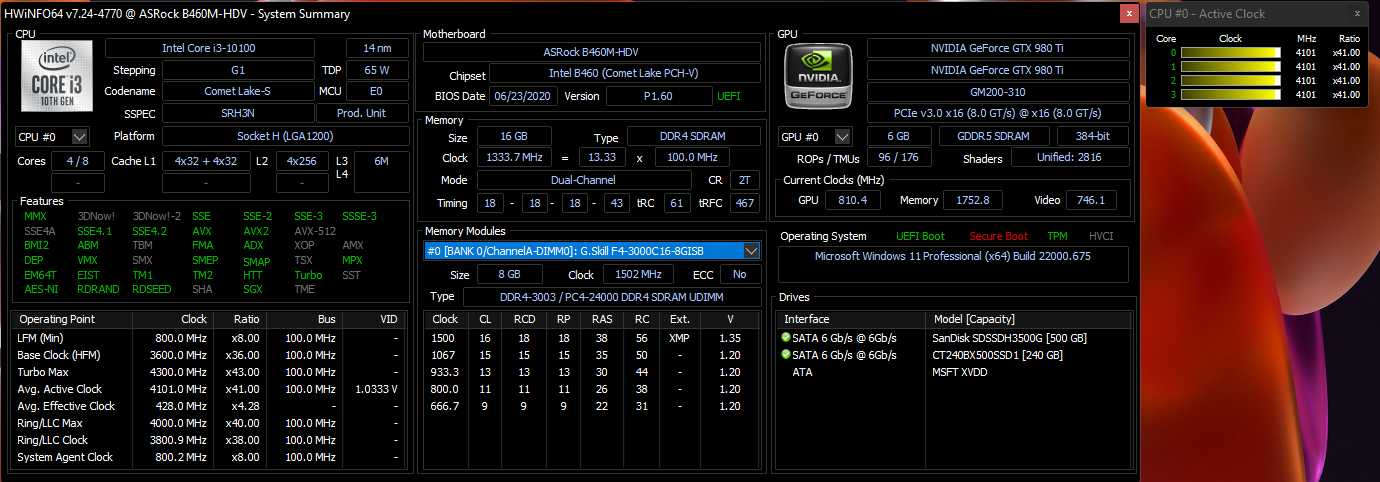
Task: Close the CPU #0 Active Clock window
Action: 1359,13
